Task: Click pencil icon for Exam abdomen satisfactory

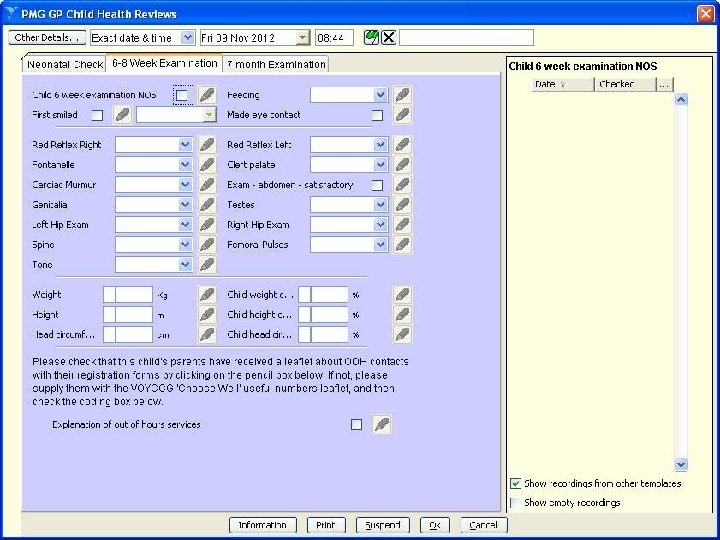Action: click(402, 185)
